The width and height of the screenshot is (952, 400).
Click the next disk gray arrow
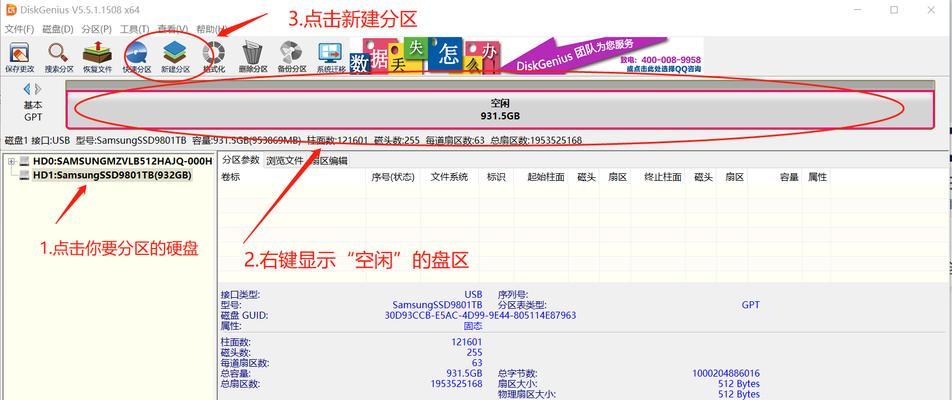(38, 89)
